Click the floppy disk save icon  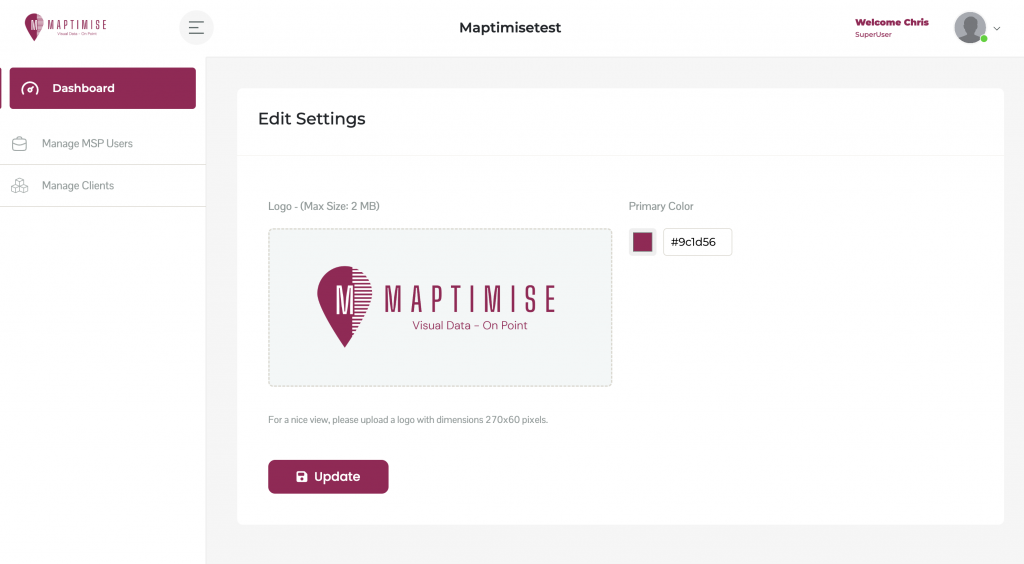pos(302,477)
